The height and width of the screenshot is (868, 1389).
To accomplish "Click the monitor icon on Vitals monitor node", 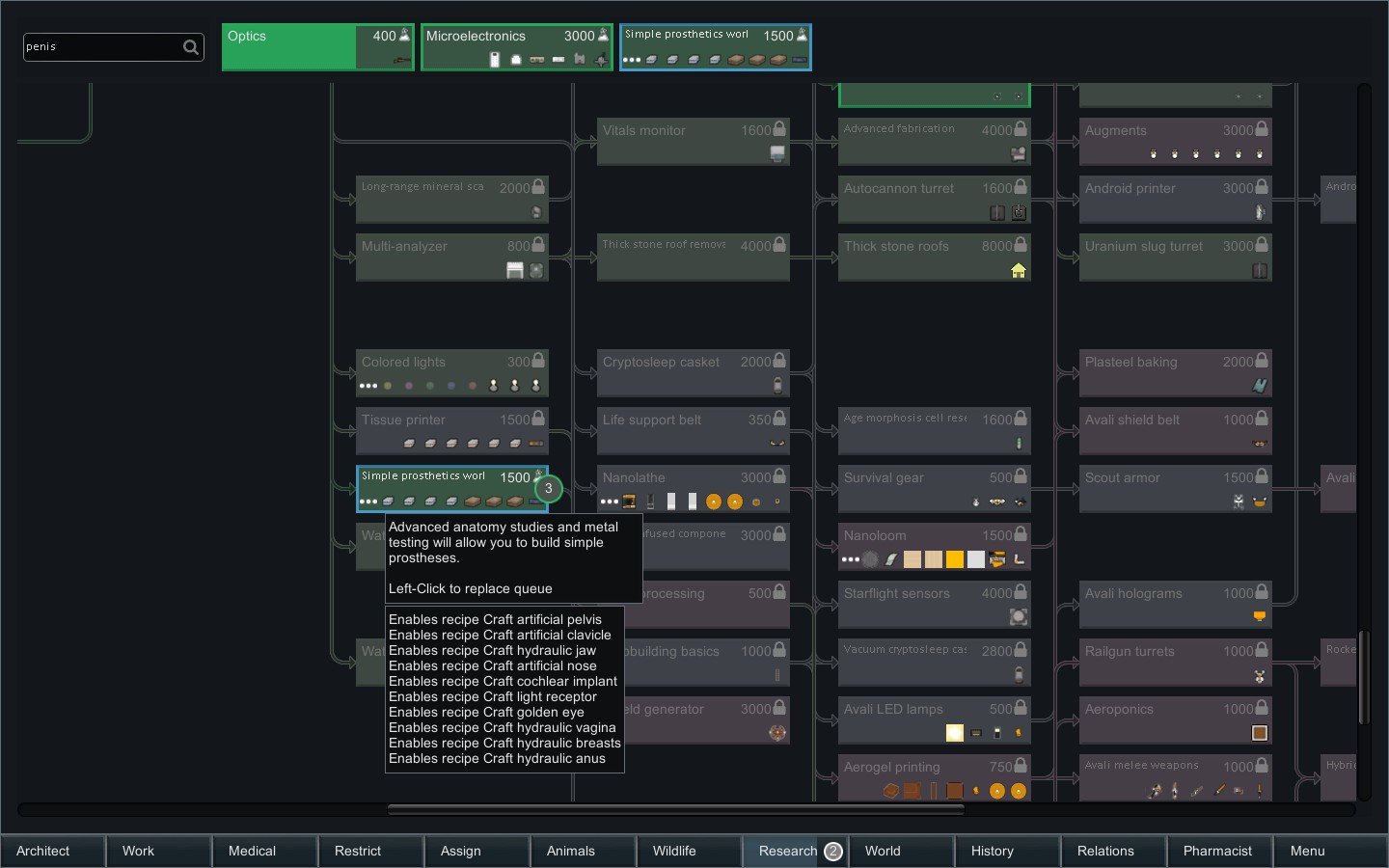I will pos(778,153).
